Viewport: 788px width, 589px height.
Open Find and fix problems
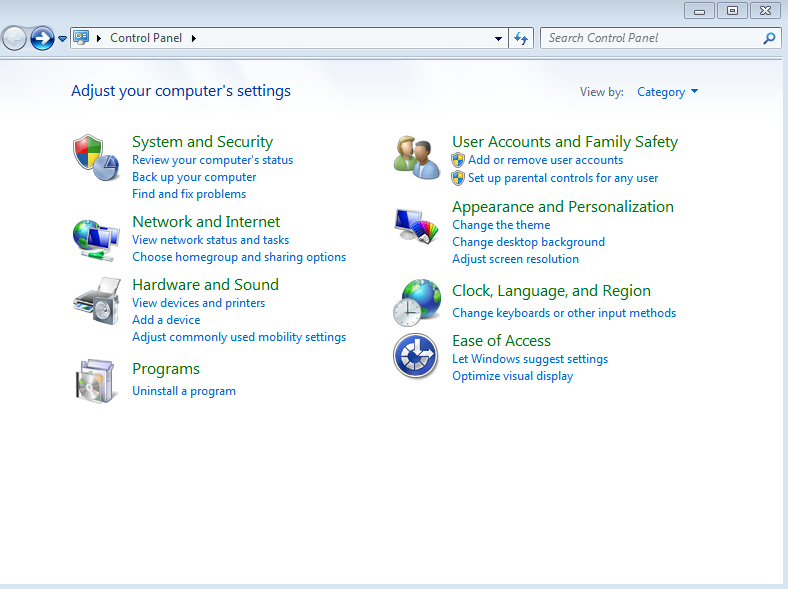(189, 194)
